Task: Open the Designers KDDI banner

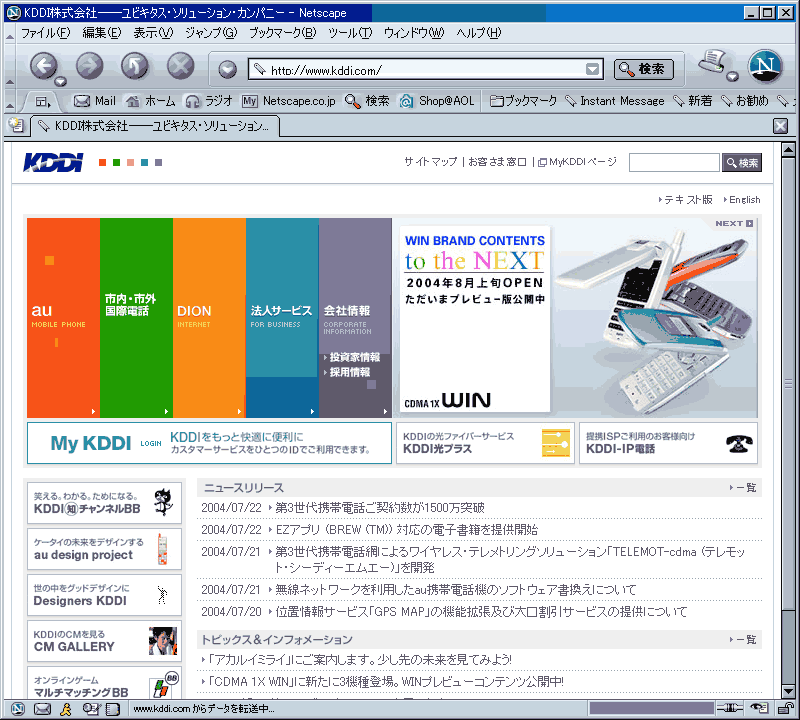Action: pyautogui.click(x=104, y=595)
